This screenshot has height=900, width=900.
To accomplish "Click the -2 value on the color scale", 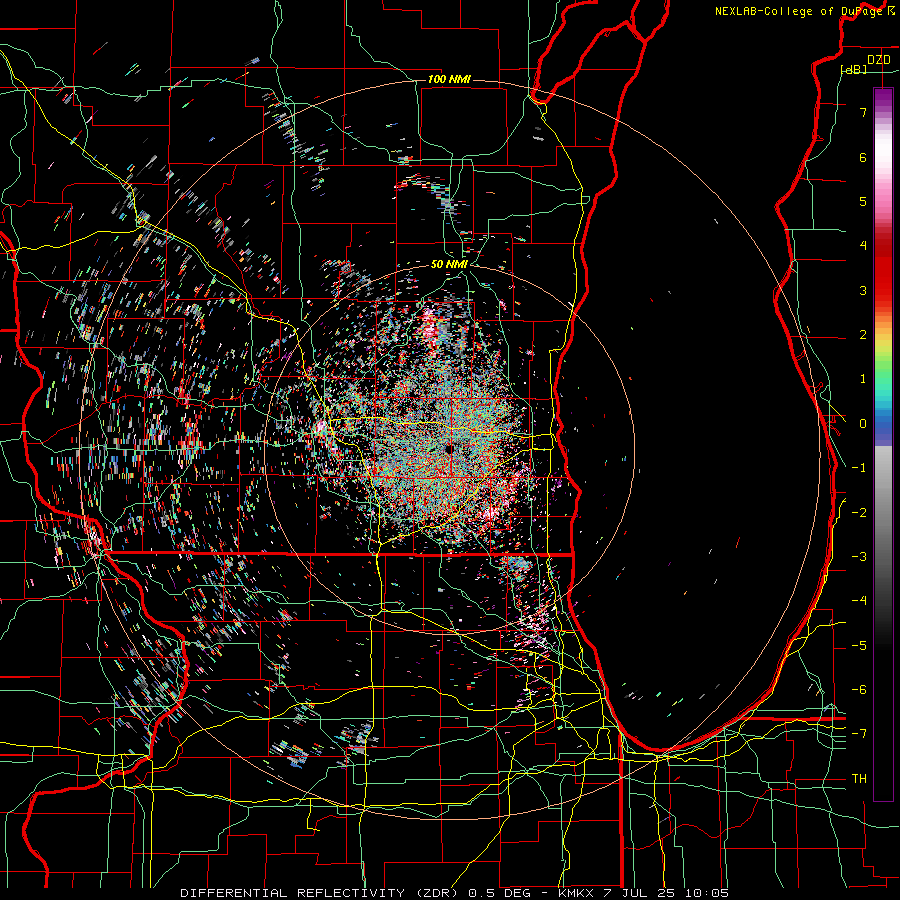I will tap(859, 512).
